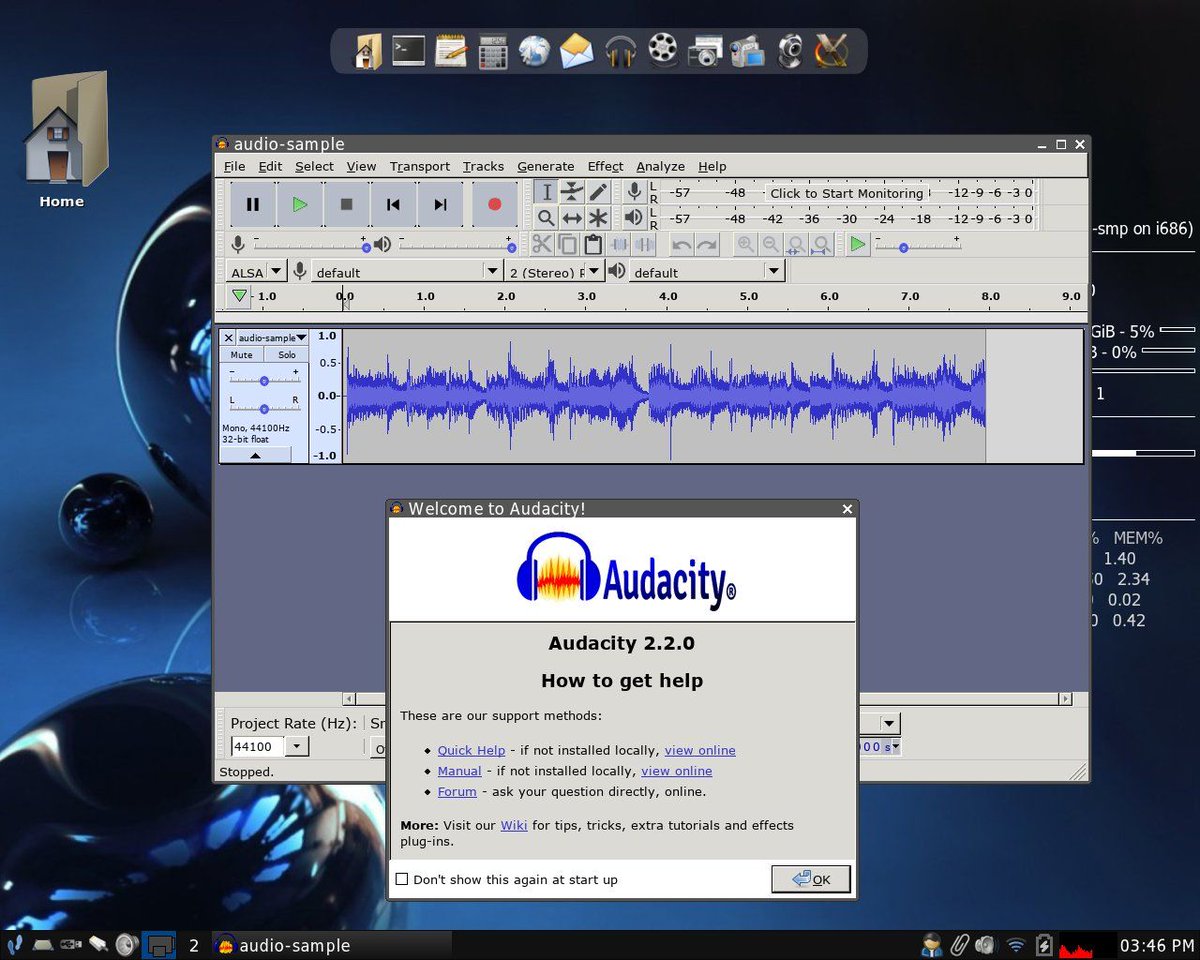Click the scissors Cut icon
1200x960 pixels.
click(x=542, y=244)
